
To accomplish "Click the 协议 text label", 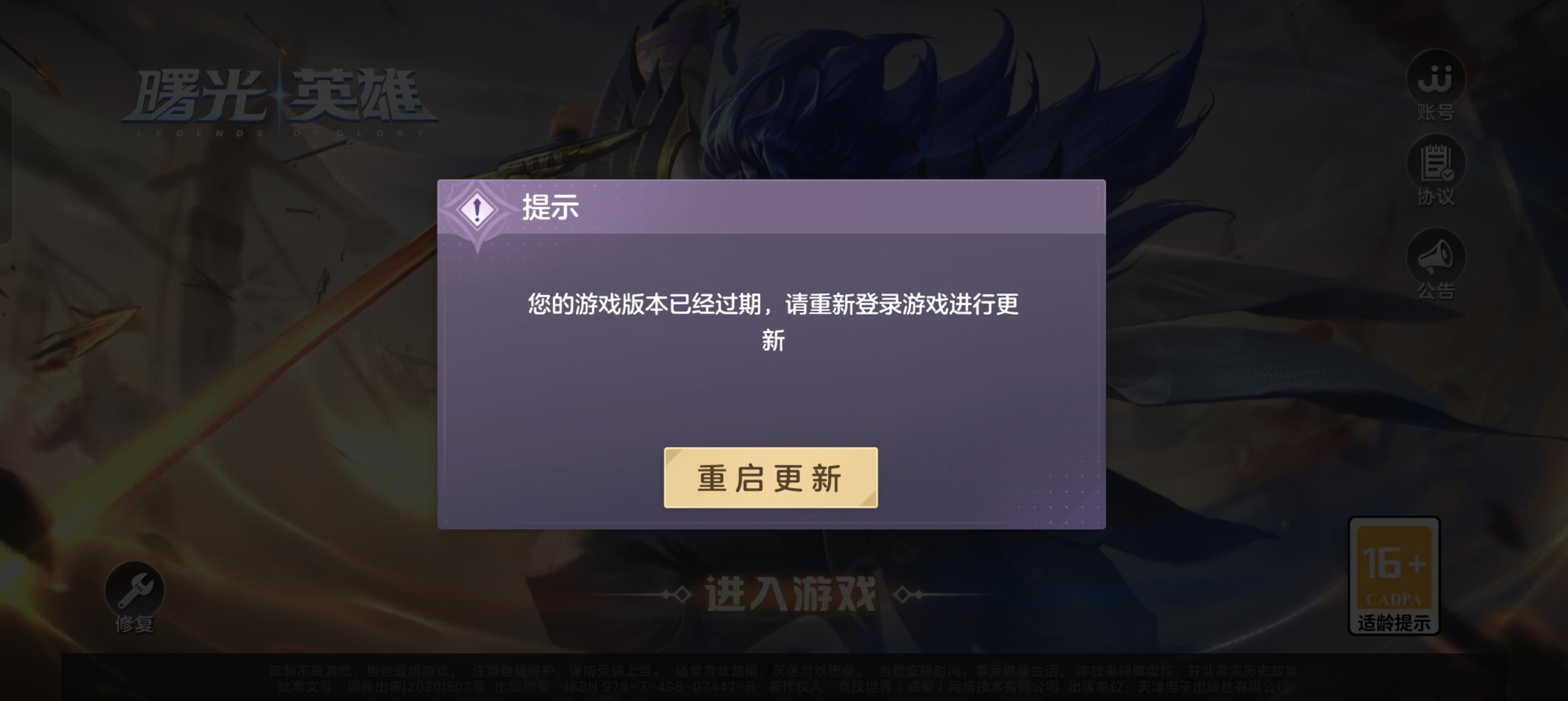I will (x=1436, y=197).
